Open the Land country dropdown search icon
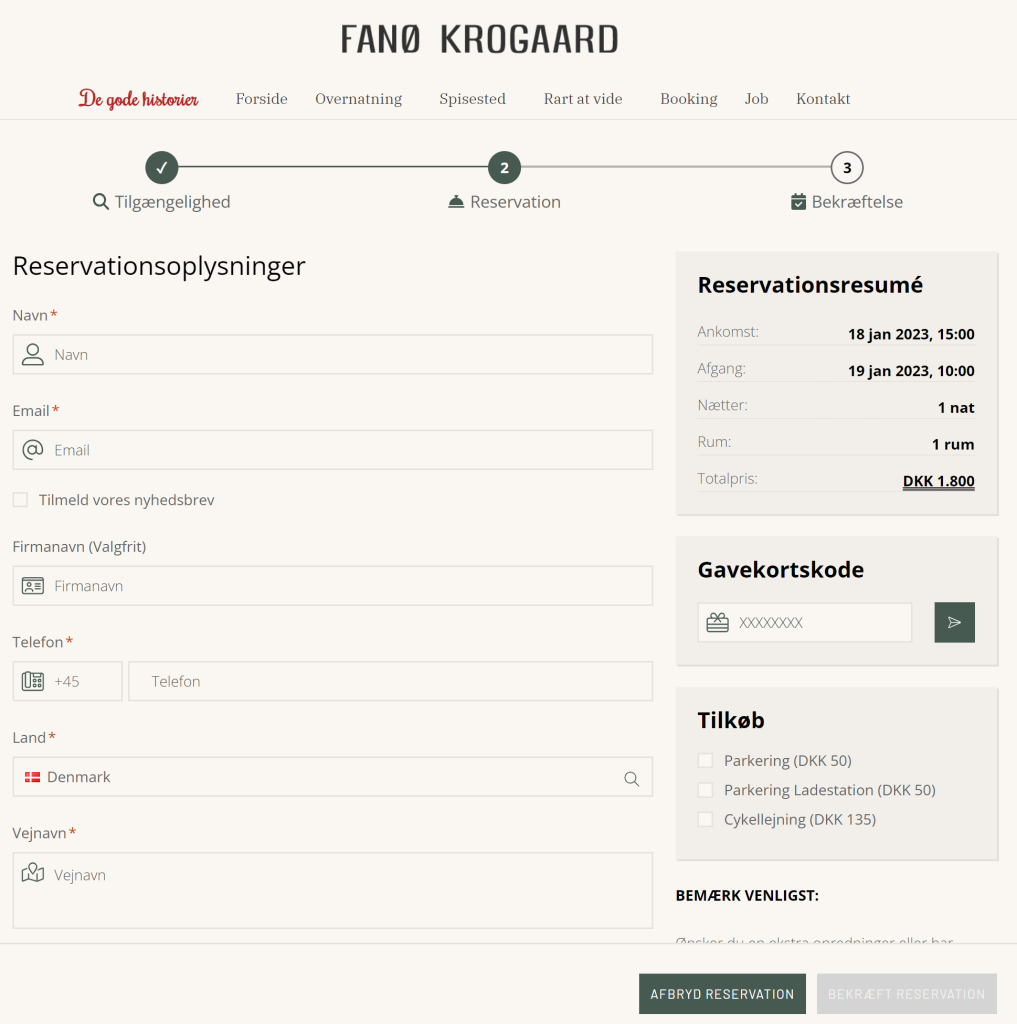Viewport: 1017px width, 1024px height. click(631, 778)
